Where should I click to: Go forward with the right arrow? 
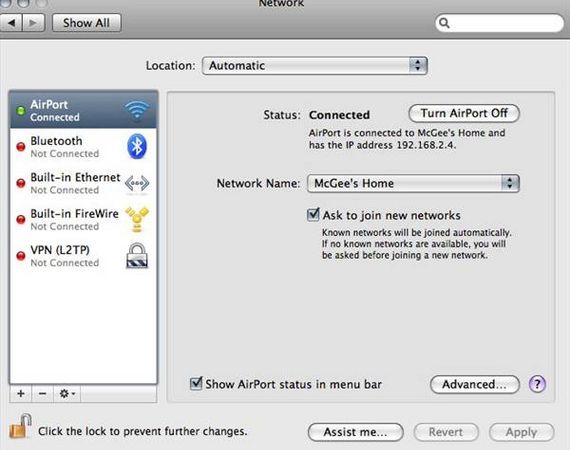33,23
